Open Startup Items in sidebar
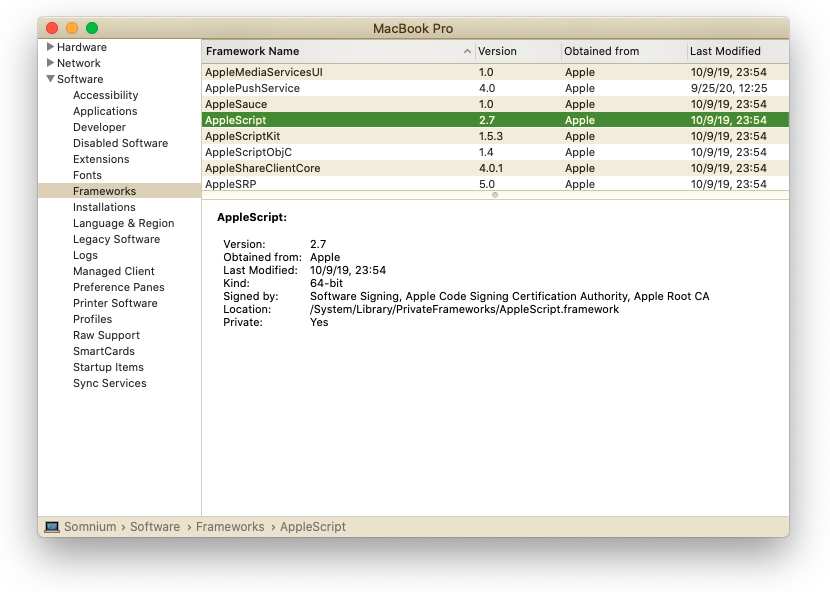Screen dimensions: 830x592 tap(108, 367)
